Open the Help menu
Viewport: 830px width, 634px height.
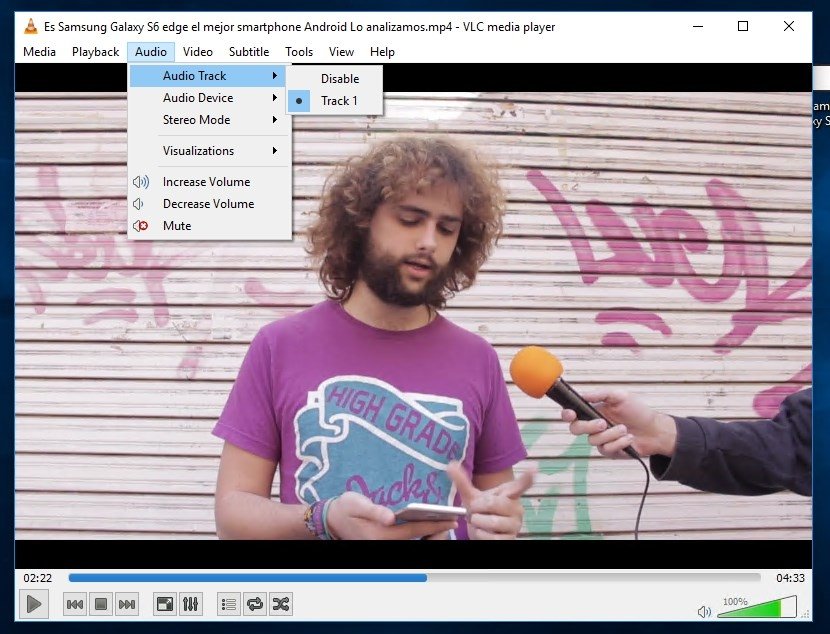tap(382, 52)
